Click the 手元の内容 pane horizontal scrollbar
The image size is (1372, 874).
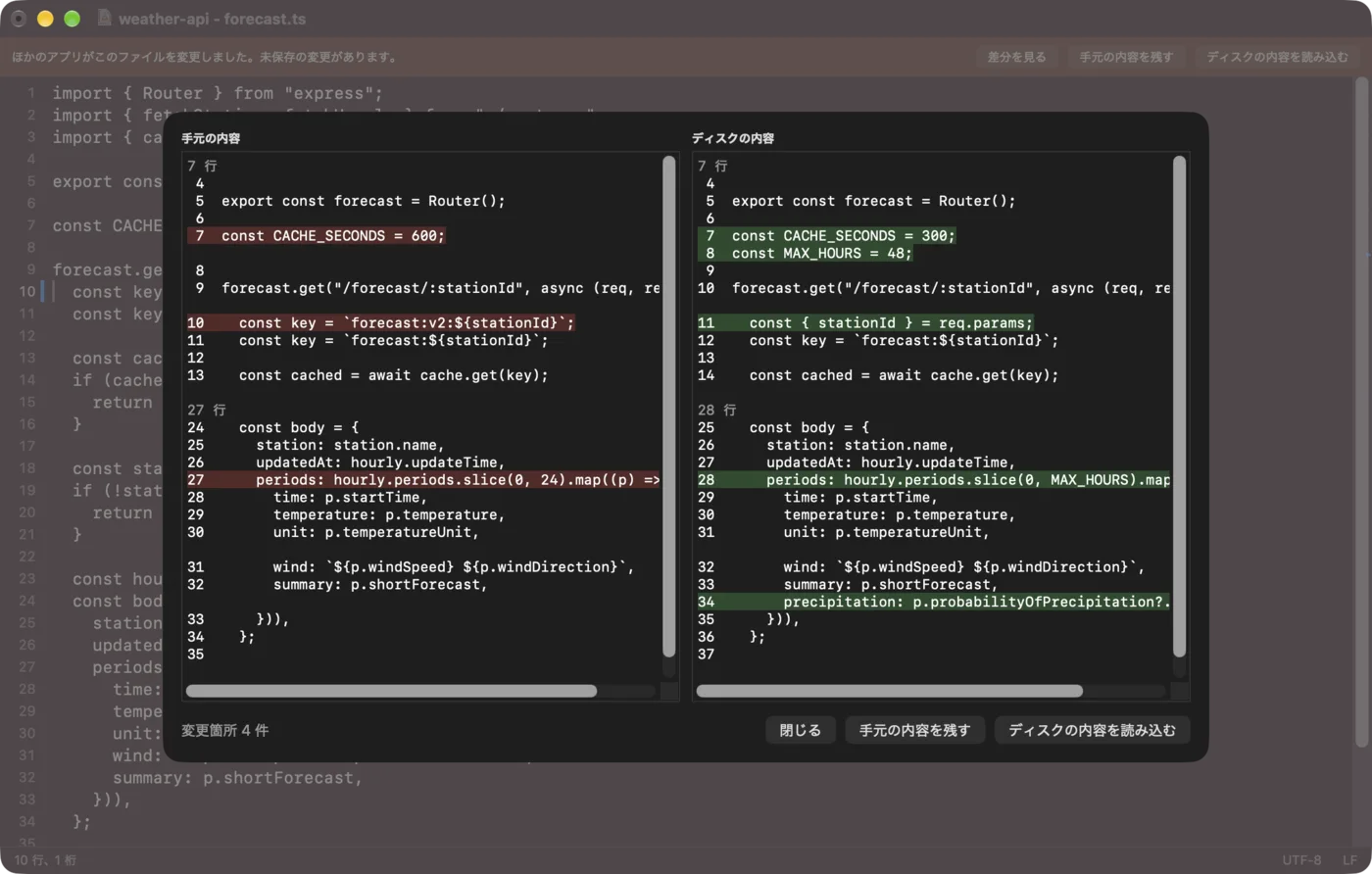click(x=391, y=691)
